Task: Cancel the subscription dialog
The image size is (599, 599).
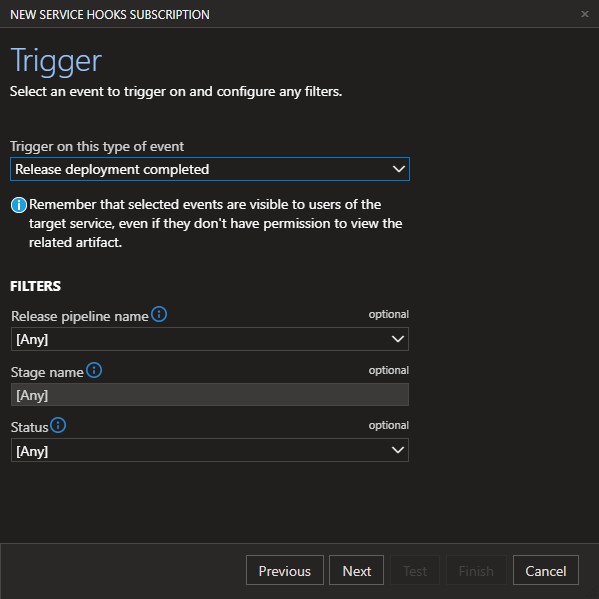Action: point(546,570)
